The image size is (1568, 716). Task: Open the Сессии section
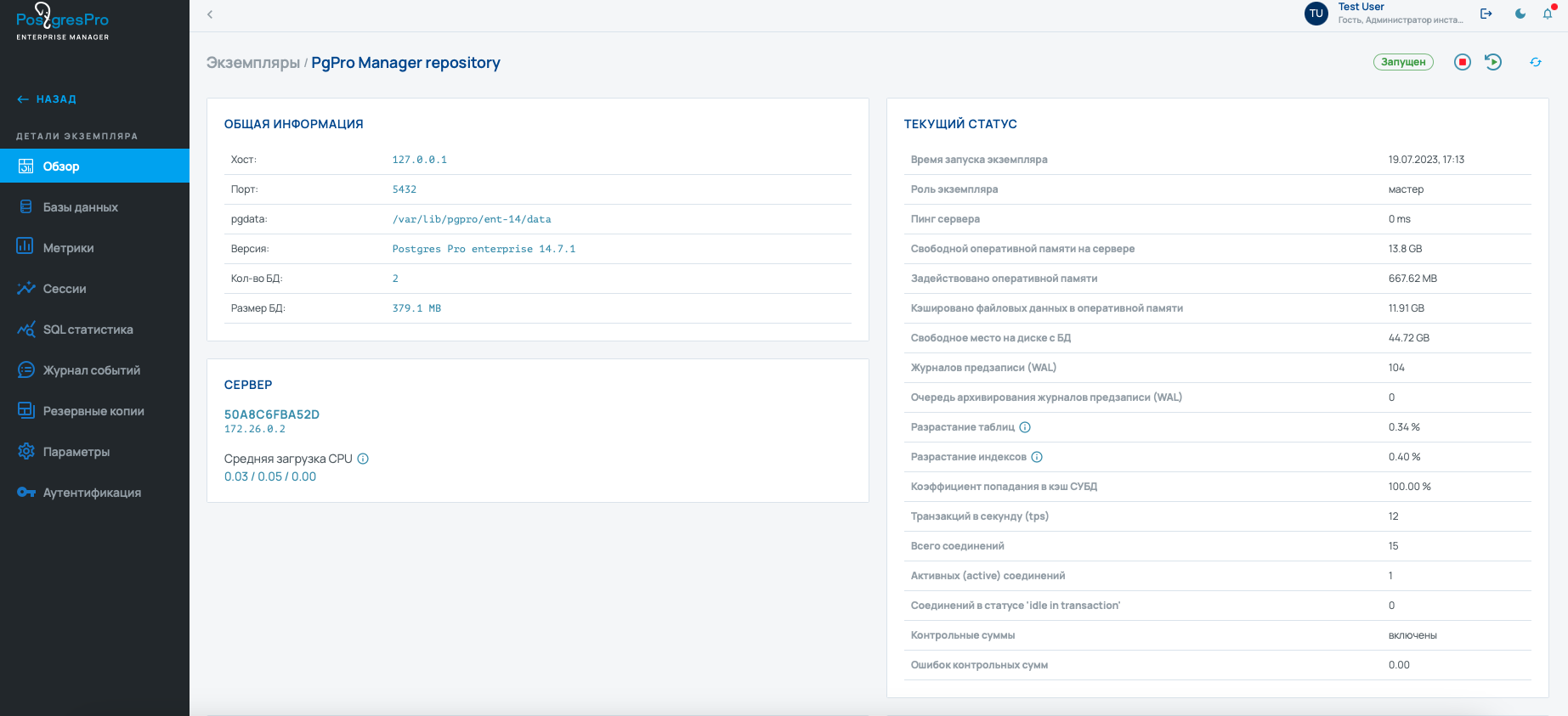click(x=94, y=288)
